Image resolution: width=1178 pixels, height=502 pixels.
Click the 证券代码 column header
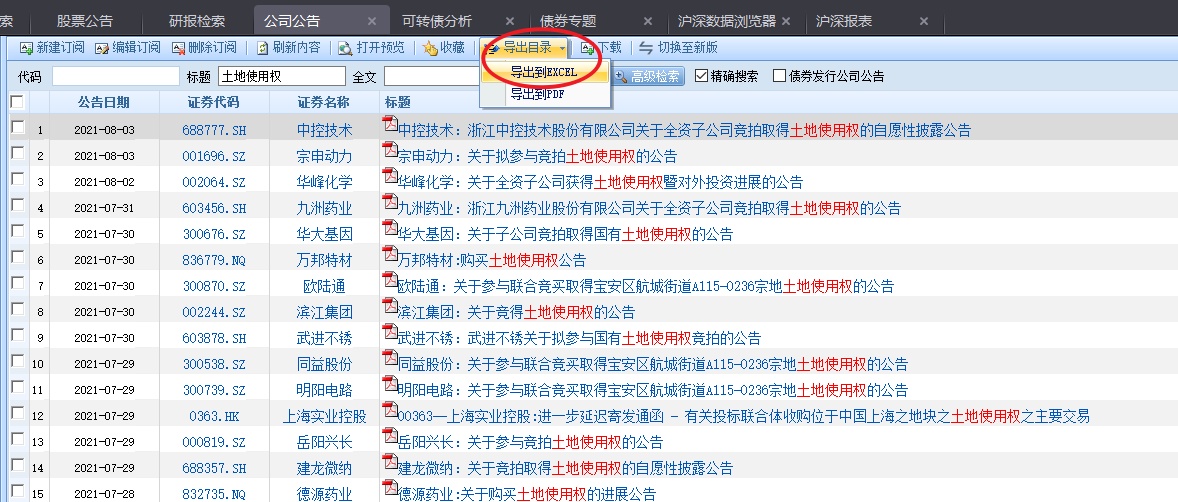214,102
